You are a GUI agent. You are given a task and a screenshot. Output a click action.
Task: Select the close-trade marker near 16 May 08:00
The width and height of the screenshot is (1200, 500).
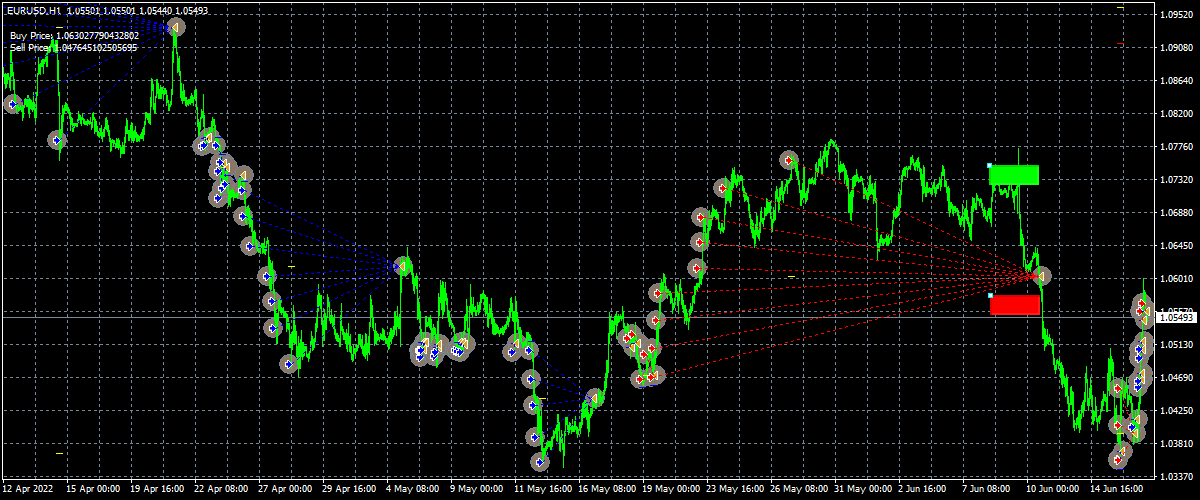coord(594,398)
